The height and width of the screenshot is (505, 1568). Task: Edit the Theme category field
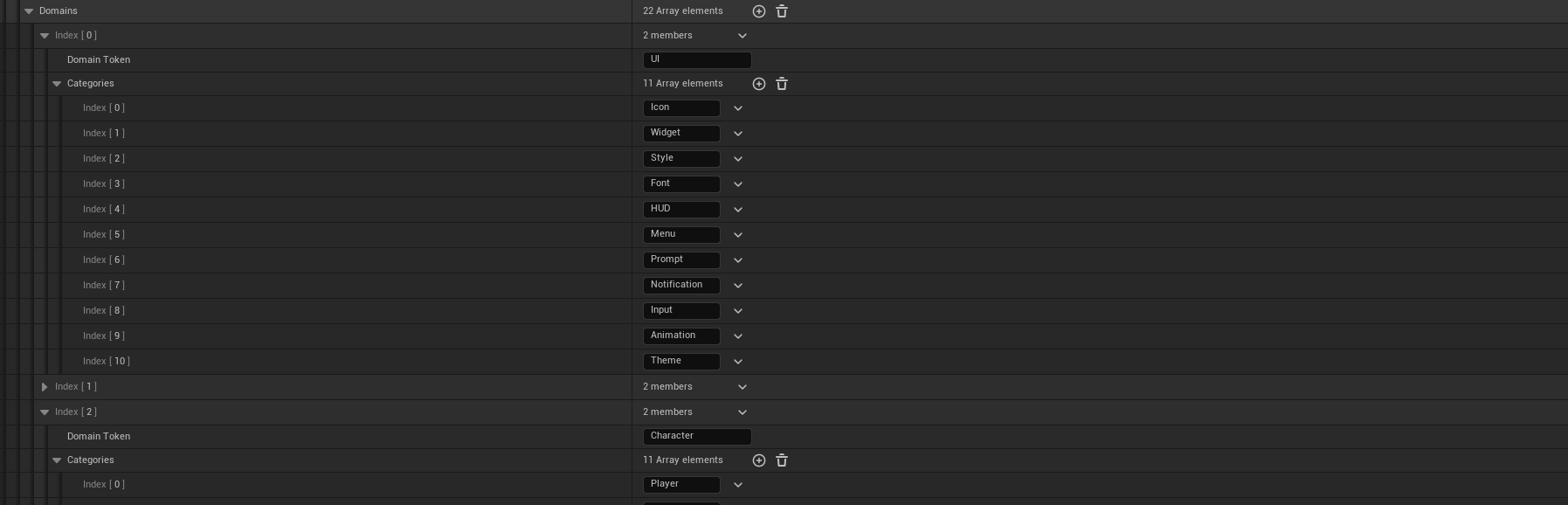tap(681, 362)
